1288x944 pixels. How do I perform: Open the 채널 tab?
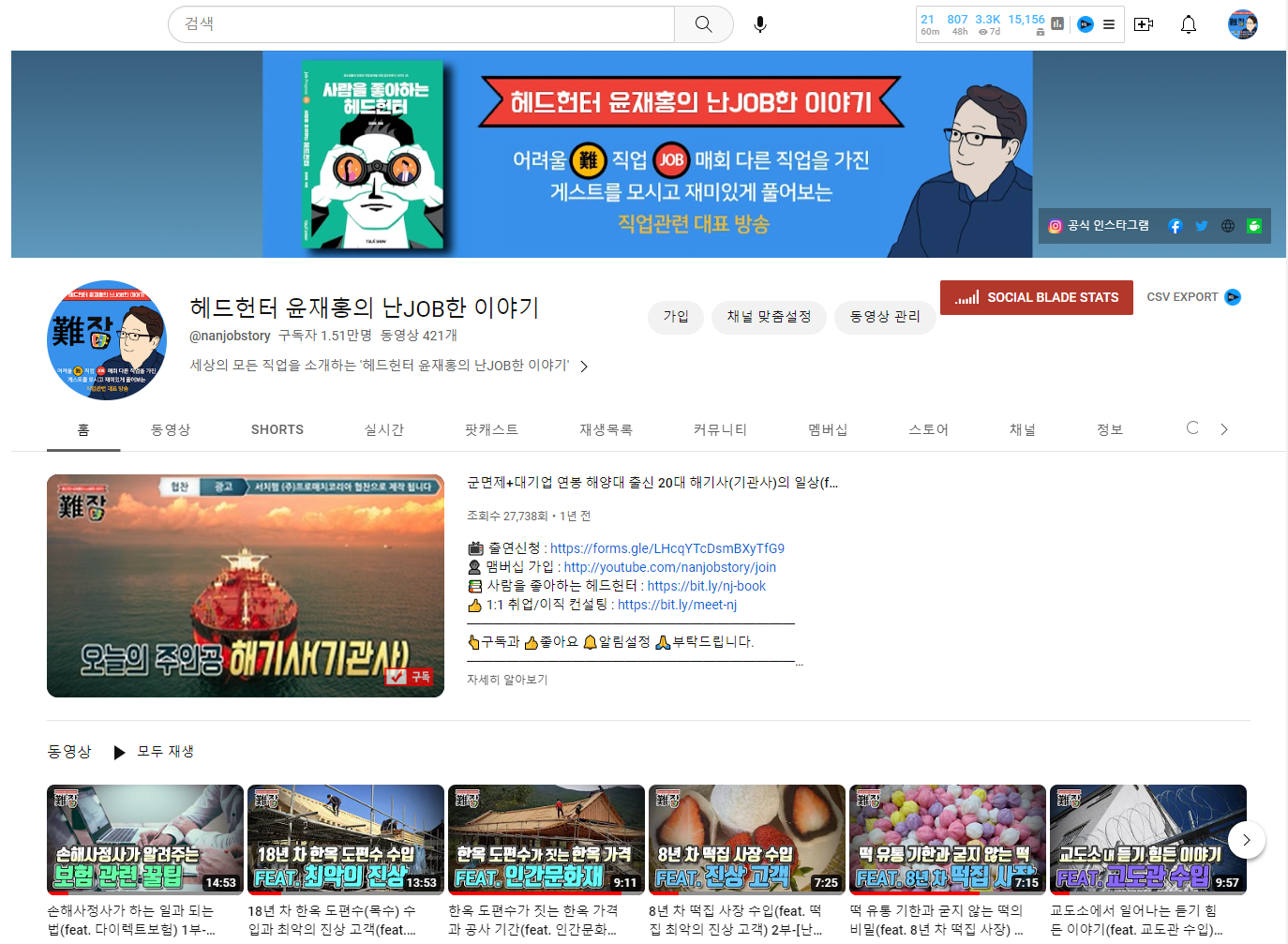(x=1023, y=429)
